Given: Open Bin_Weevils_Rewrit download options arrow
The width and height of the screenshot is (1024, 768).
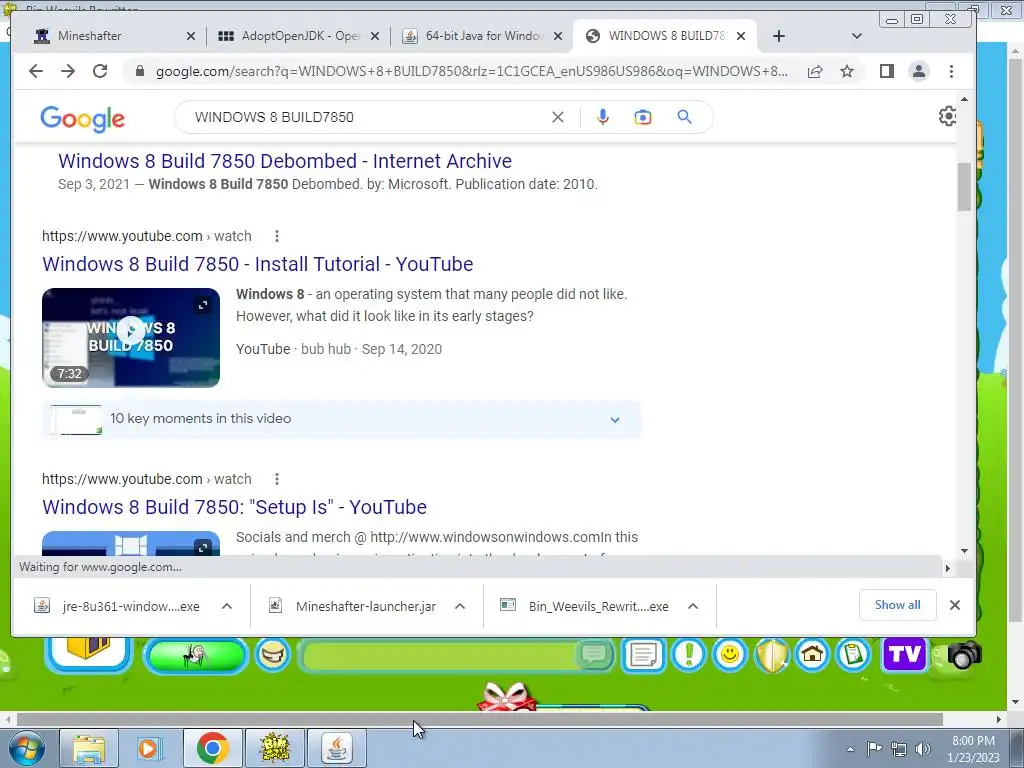Looking at the screenshot, I should [693, 606].
